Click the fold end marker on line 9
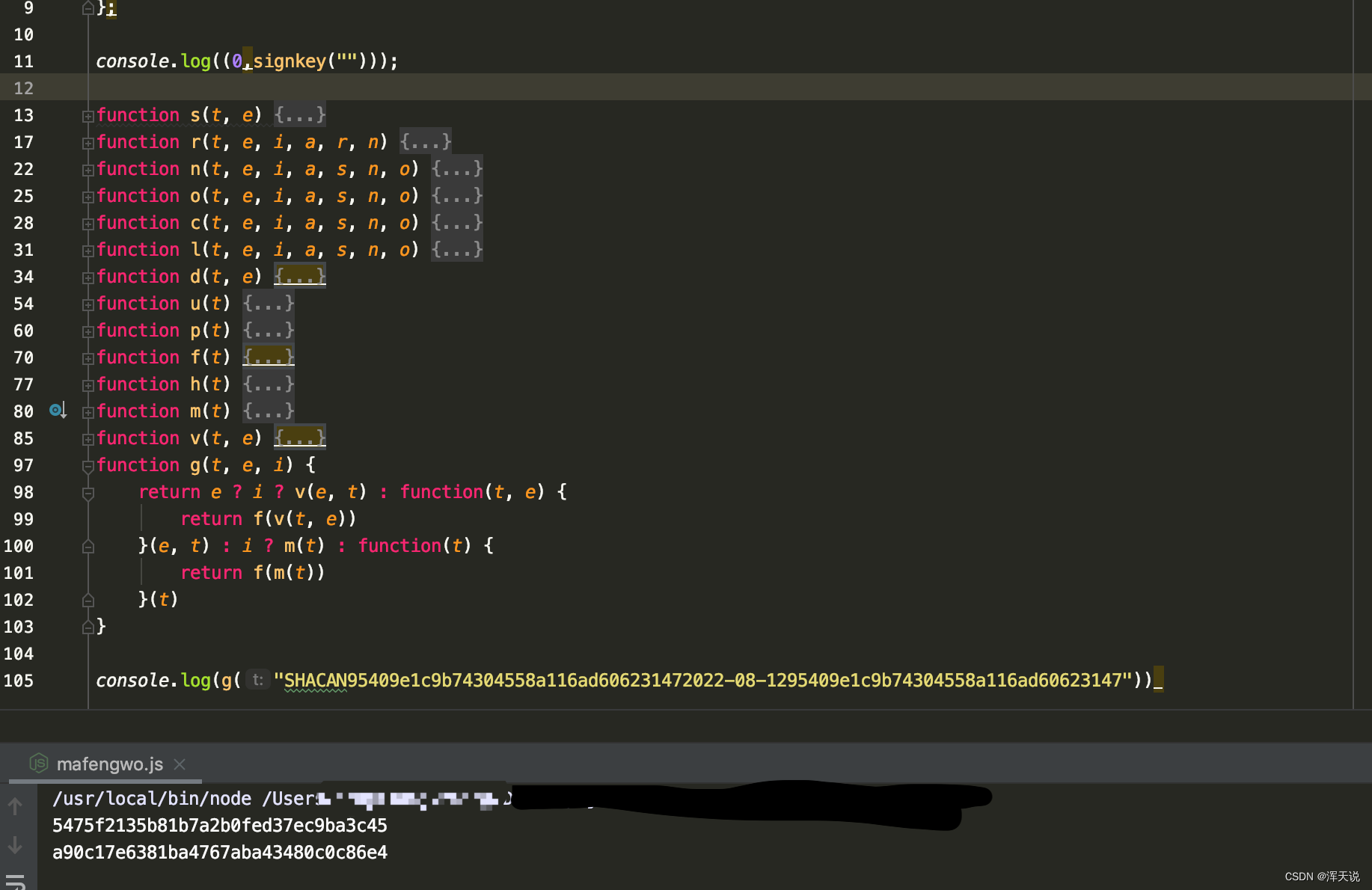Viewport: 1372px width, 890px height. click(88, 8)
